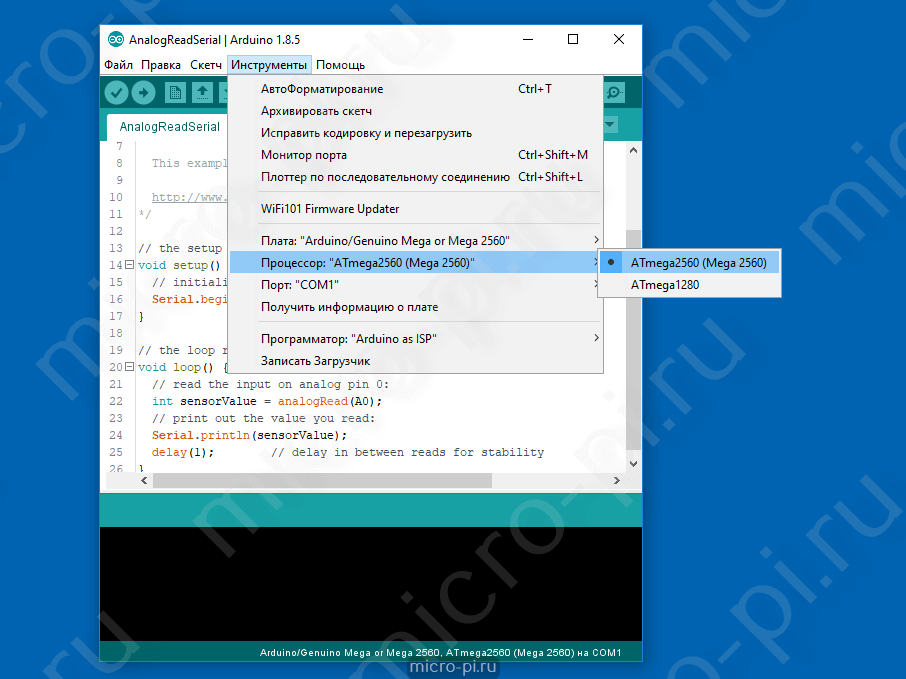Collapse the setup() function fold marker

128,265
